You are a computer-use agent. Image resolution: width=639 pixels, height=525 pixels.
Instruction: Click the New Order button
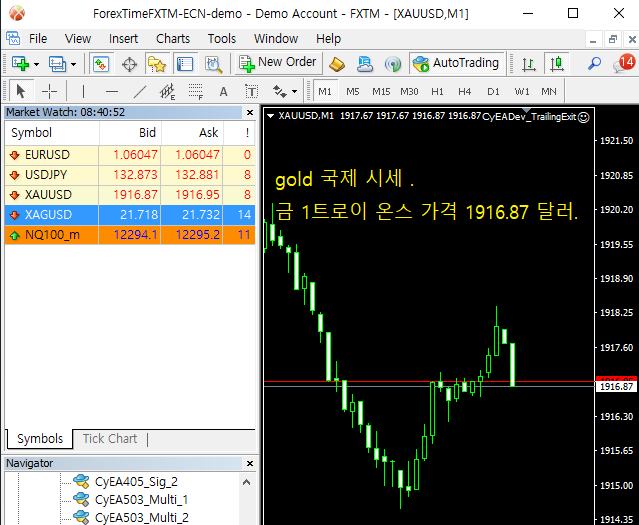tap(279, 63)
